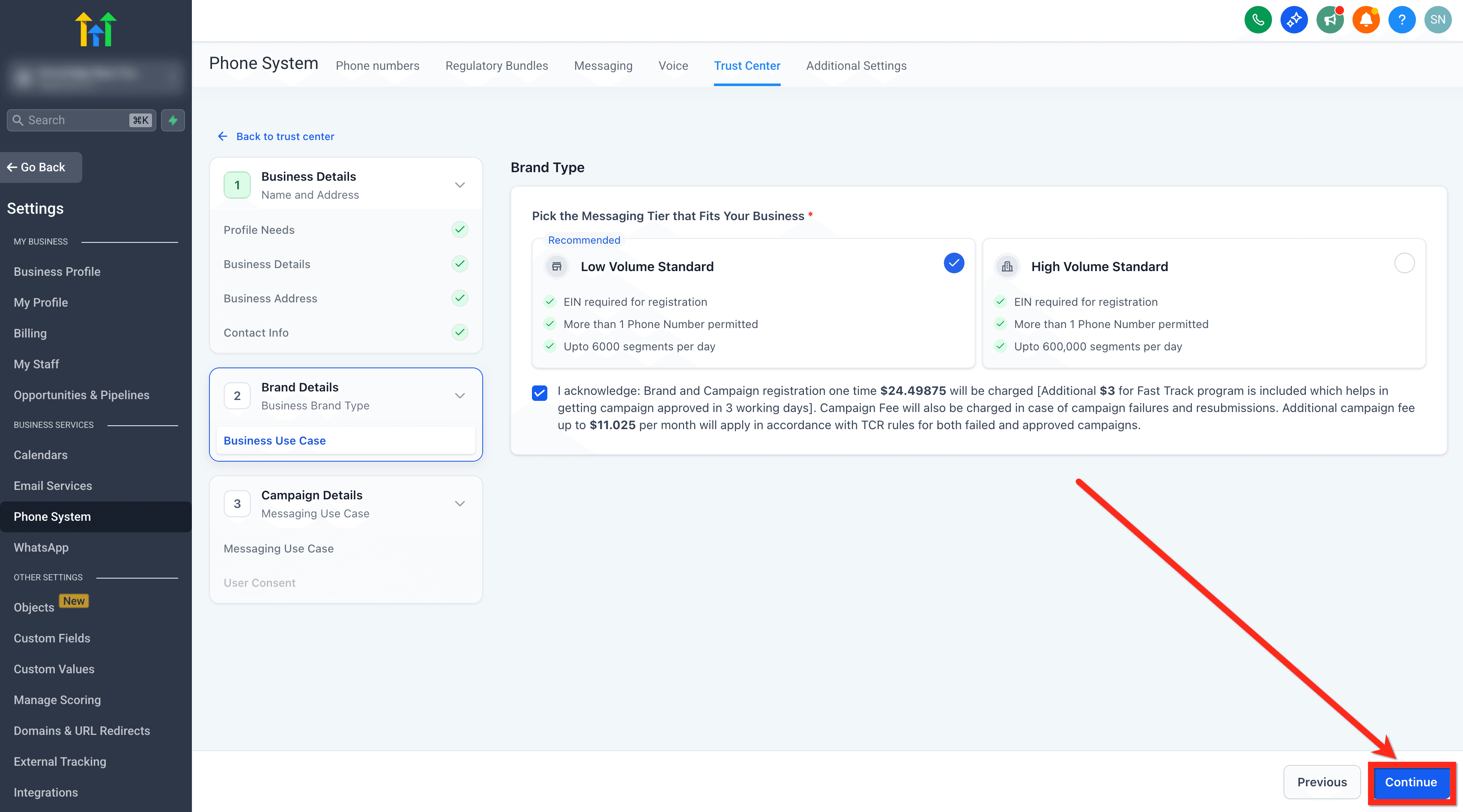1463x812 pixels.
Task: Switch to the Messaging tab
Action: coord(603,66)
